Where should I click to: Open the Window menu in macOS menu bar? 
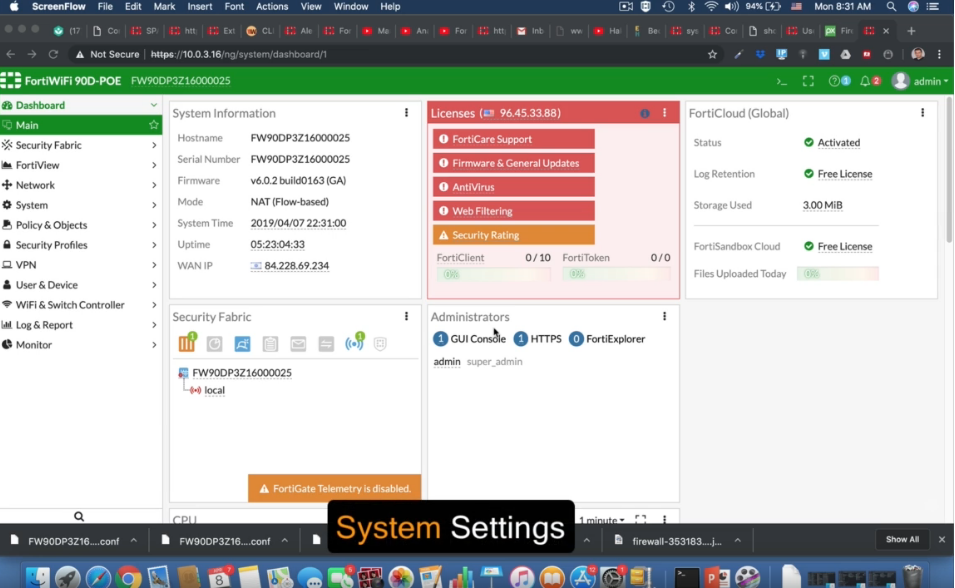coord(350,7)
